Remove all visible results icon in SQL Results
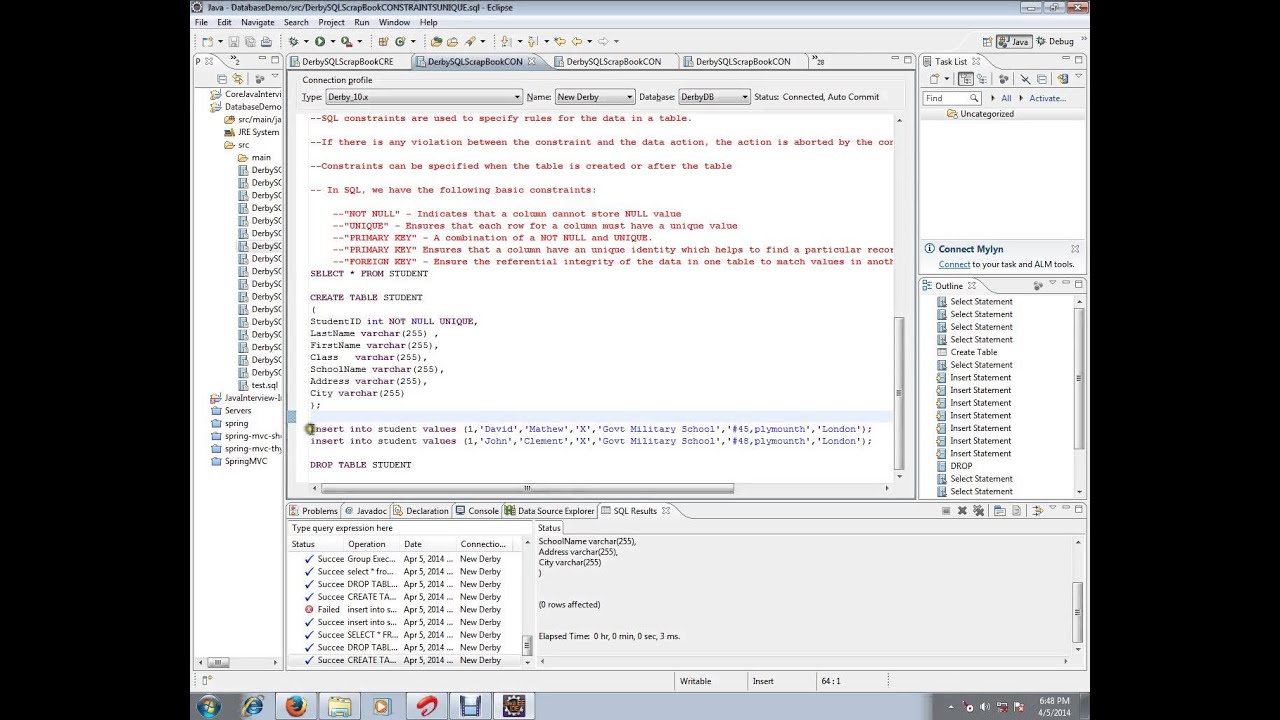Viewport: 1280px width, 720px height. point(980,511)
